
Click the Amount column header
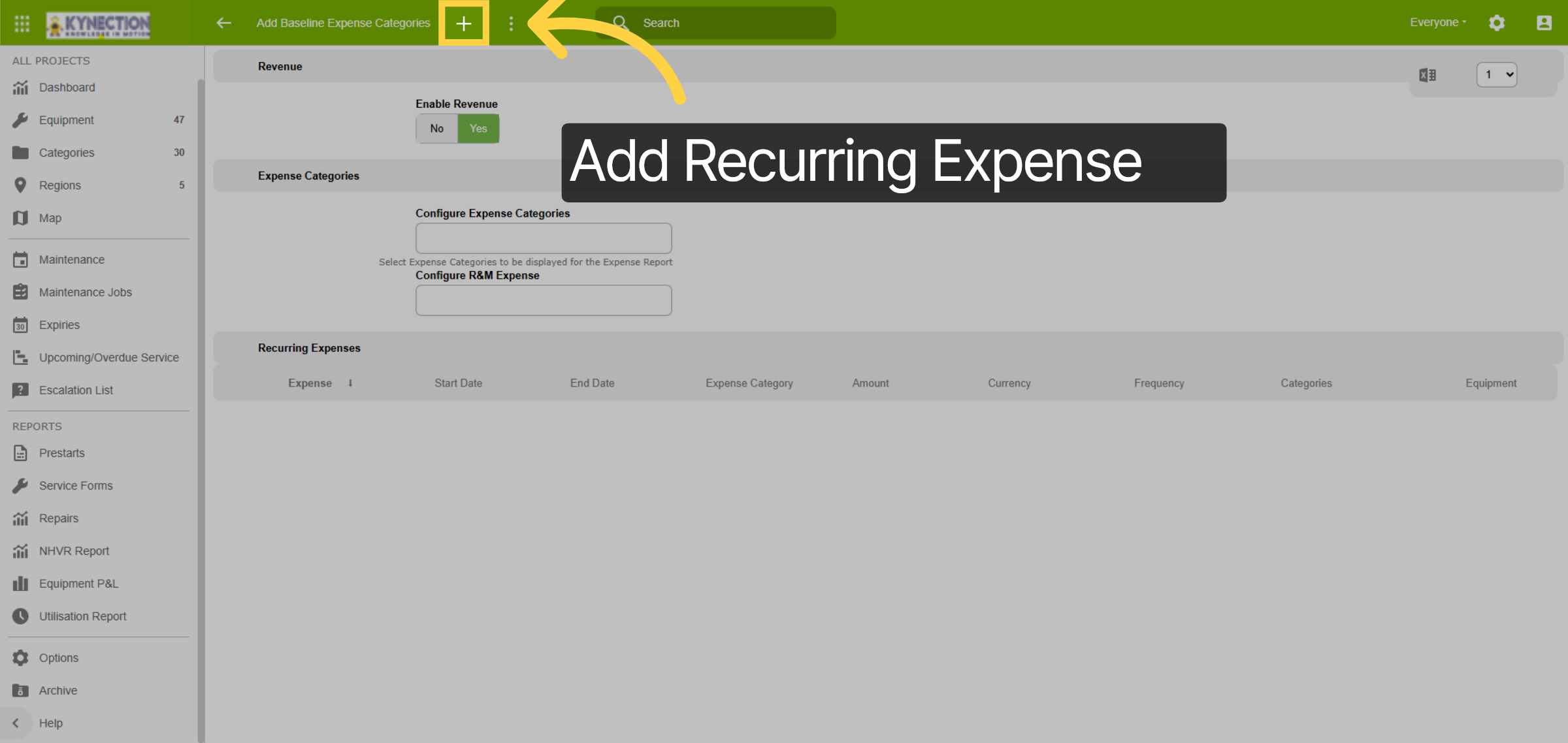pos(870,384)
